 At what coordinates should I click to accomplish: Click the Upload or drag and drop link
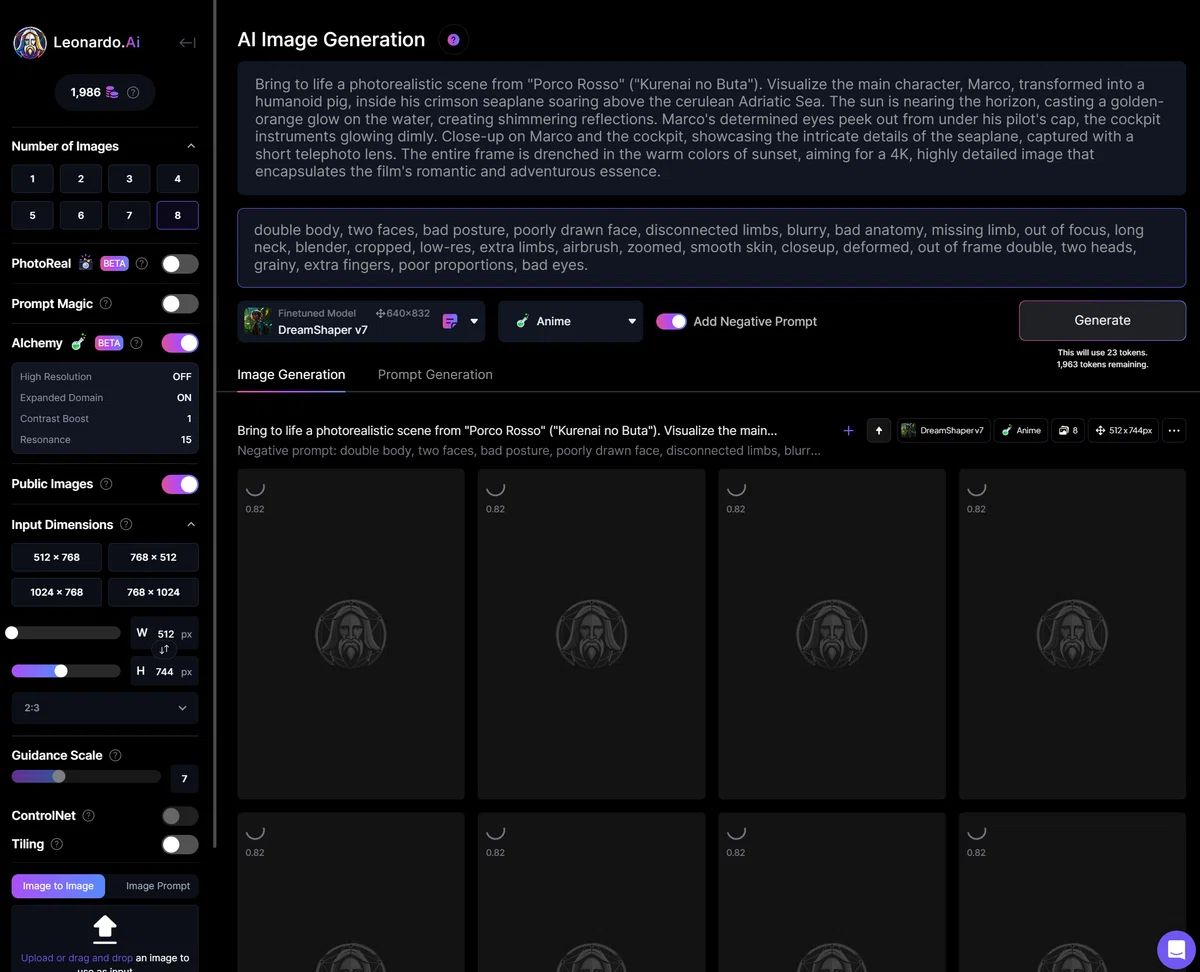[76, 958]
